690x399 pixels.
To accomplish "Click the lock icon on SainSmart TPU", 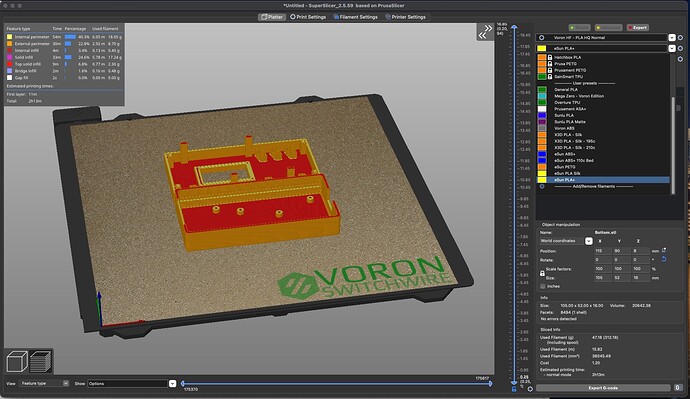I will 550,77.
